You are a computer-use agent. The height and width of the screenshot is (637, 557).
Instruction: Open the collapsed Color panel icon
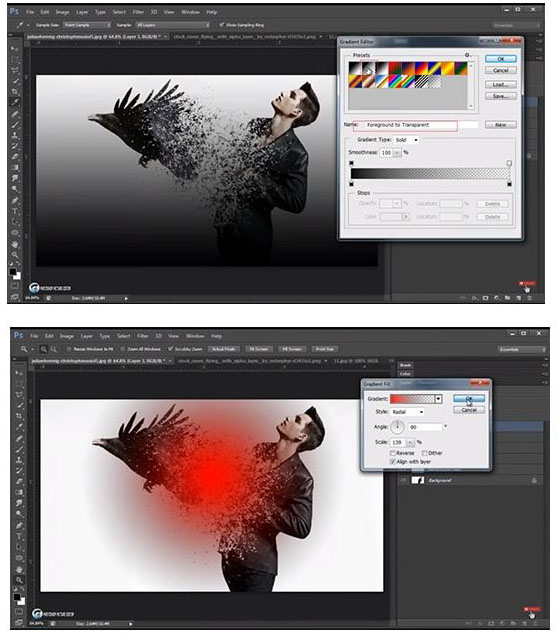(405, 373)
